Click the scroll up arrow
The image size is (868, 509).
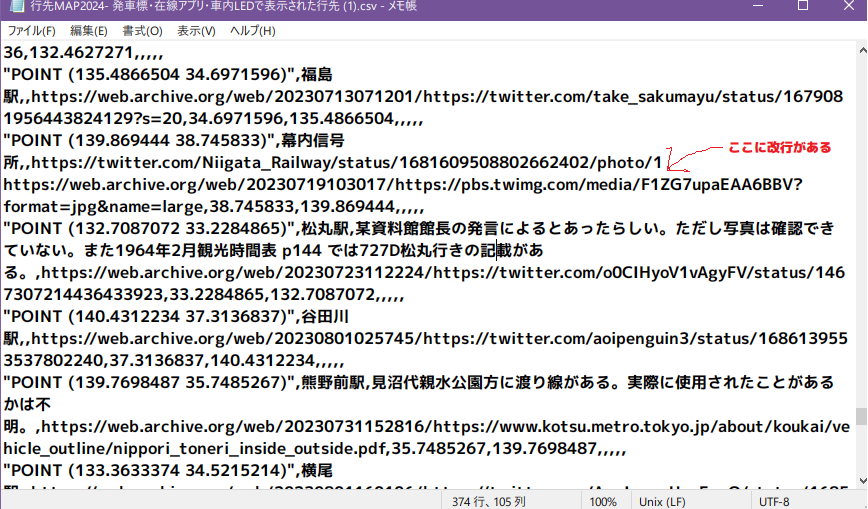tap(862, 50)
